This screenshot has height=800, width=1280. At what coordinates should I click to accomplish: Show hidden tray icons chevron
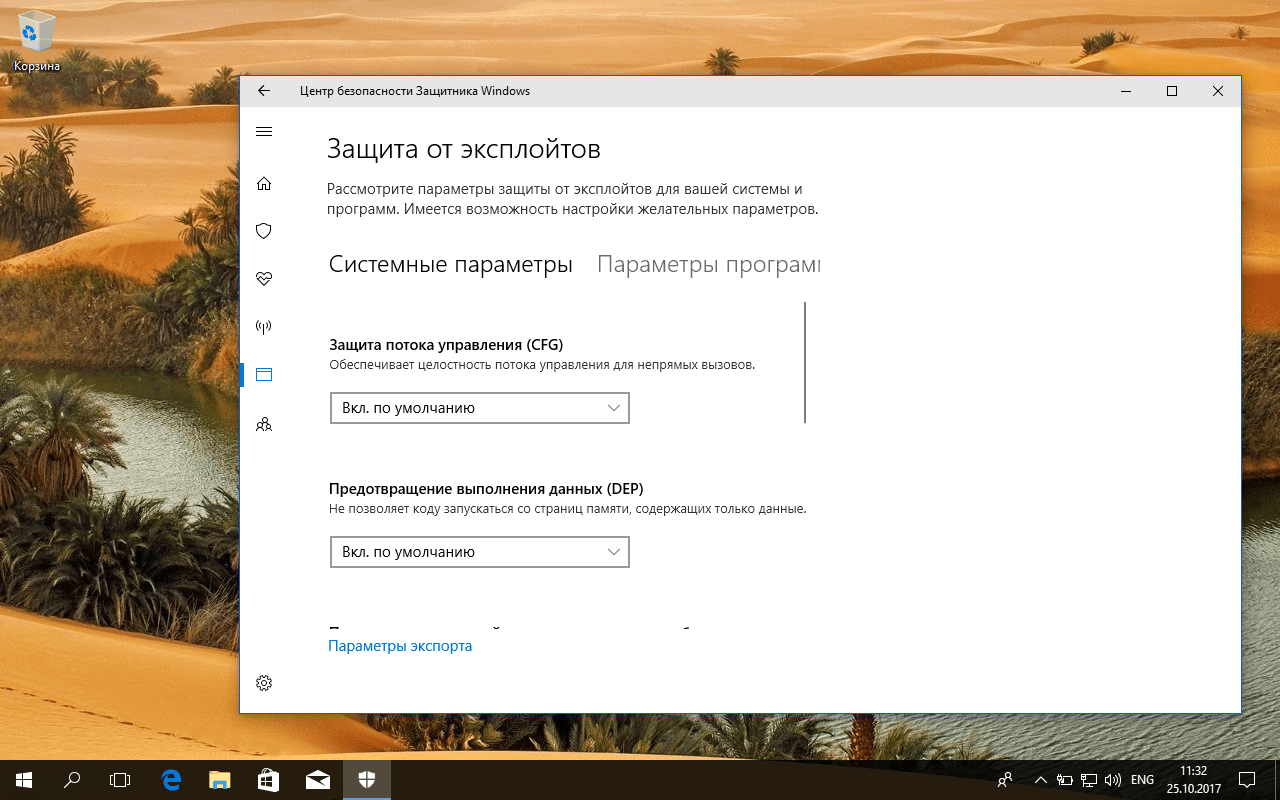[x=1041, y=779]
